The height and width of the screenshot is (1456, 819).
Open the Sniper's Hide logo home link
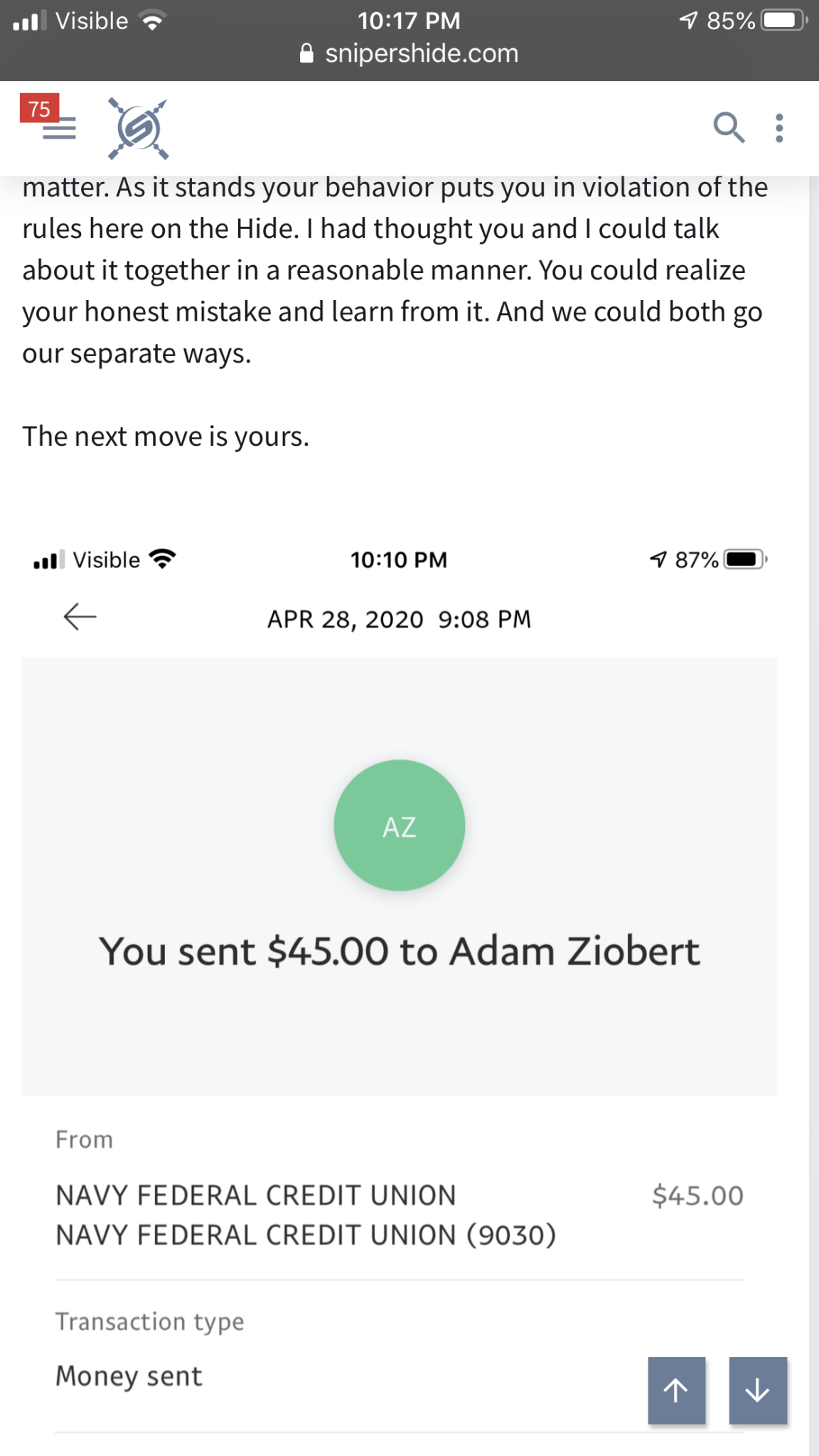coord(138,129)
